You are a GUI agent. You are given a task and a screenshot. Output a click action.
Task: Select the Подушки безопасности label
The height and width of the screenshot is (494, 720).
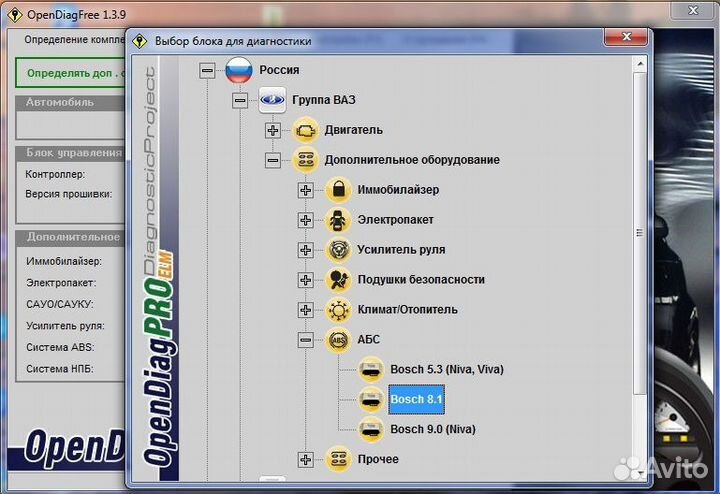(421, 280)
